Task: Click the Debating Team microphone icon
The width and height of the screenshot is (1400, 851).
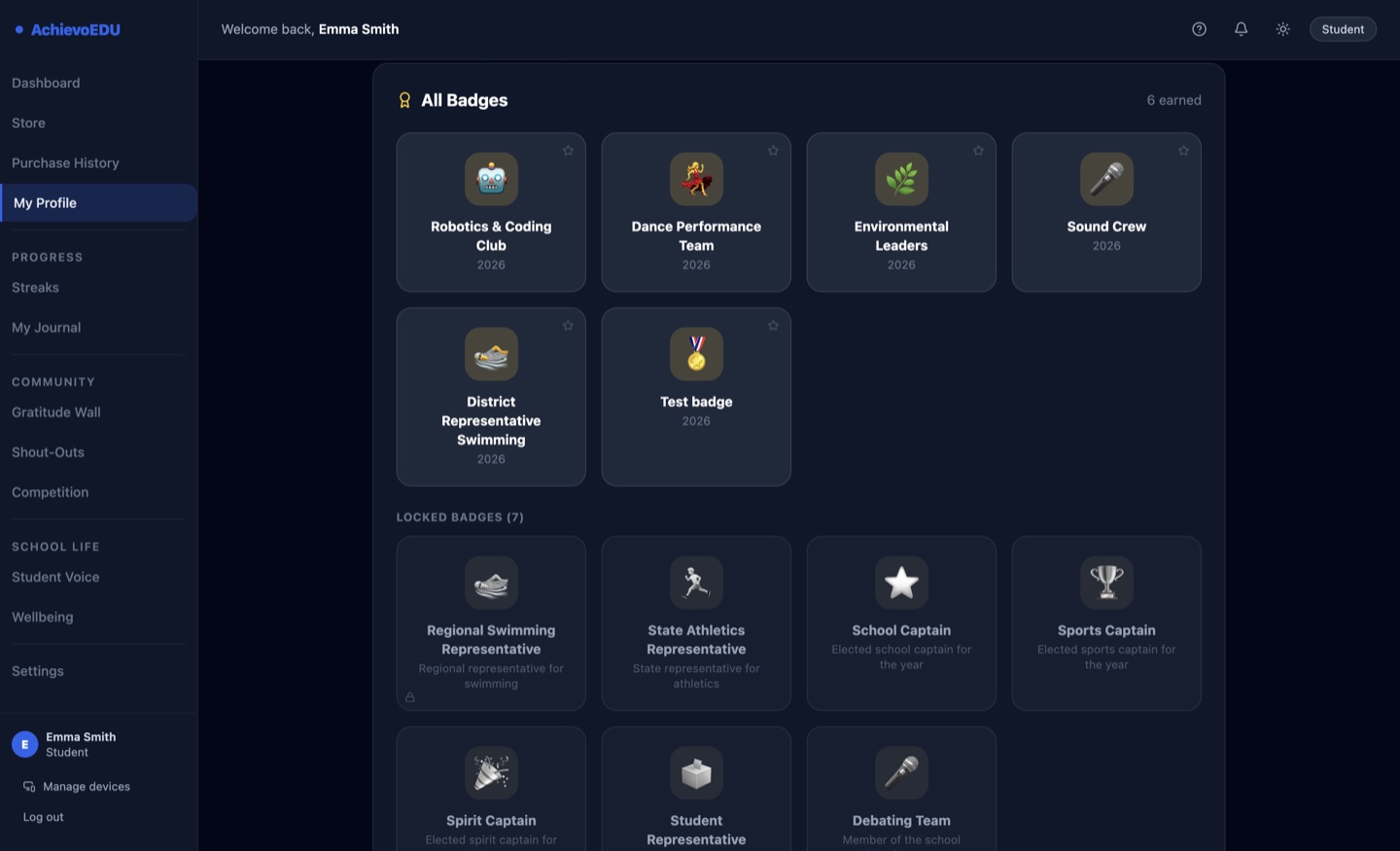Action: point(901,772)
